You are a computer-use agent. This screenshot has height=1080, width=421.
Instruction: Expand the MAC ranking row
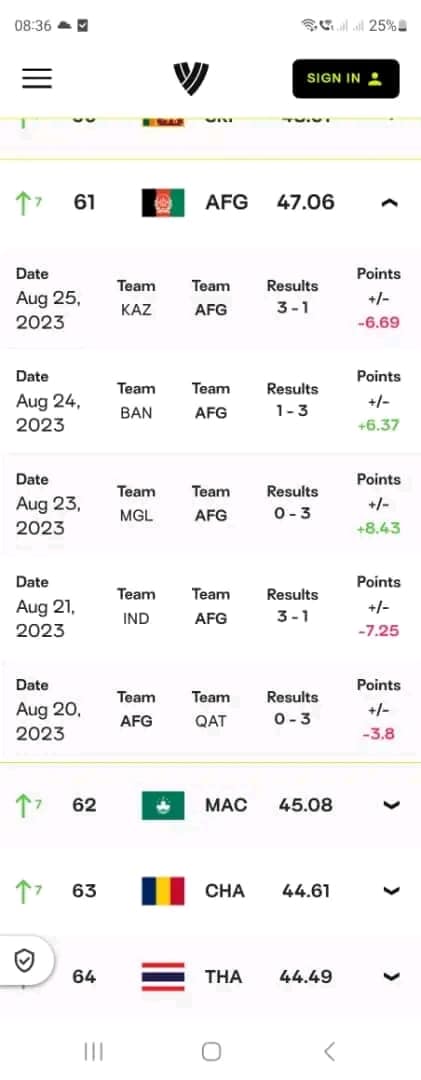[x=391, y=805]
